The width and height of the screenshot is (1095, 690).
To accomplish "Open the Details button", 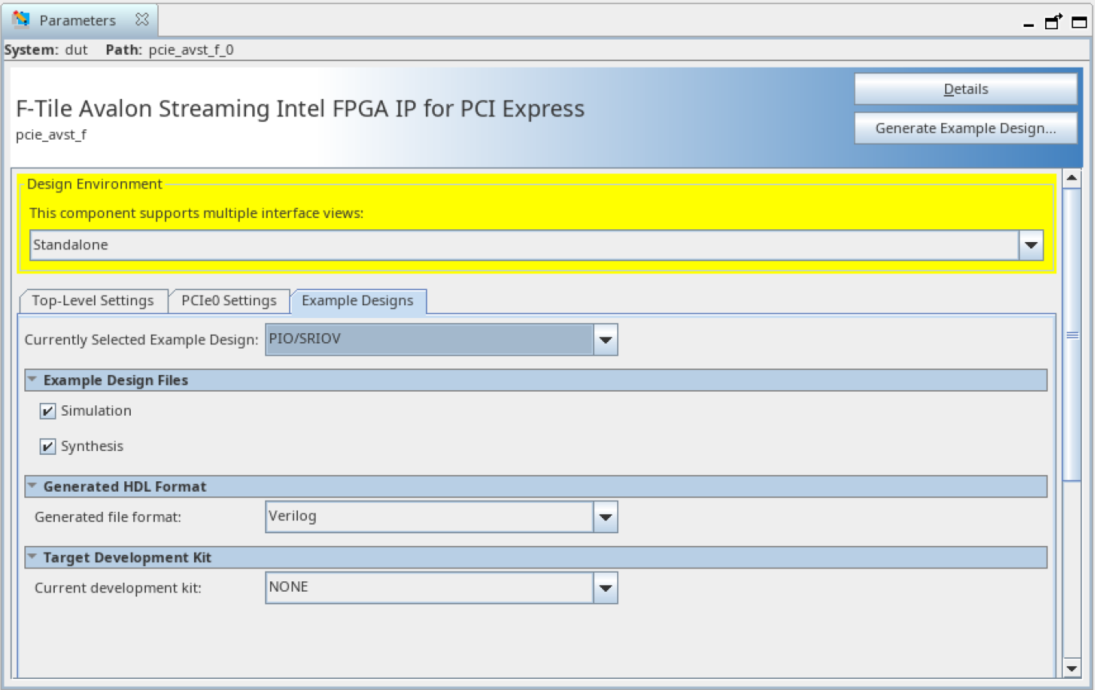I will (966, 89).
